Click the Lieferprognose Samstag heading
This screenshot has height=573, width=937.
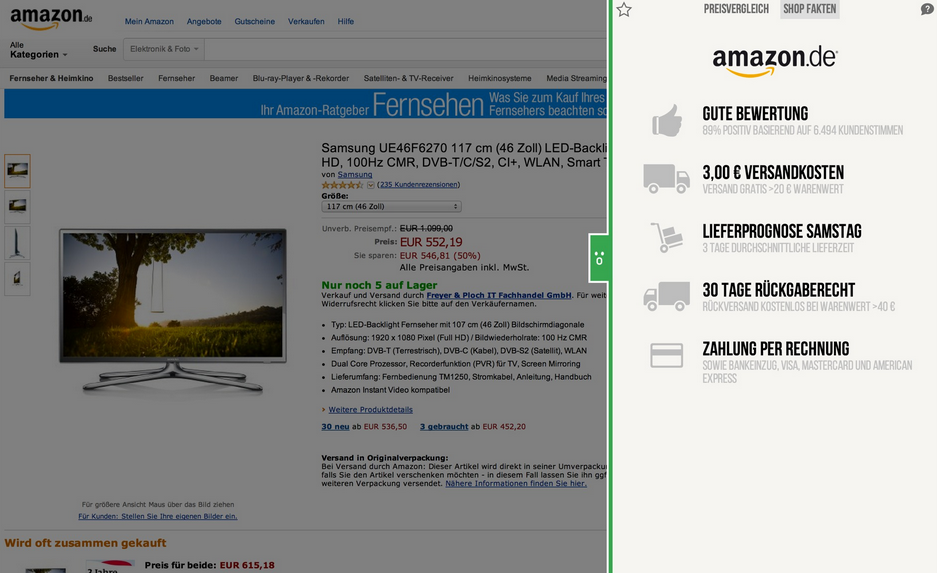tap(782, 231)
